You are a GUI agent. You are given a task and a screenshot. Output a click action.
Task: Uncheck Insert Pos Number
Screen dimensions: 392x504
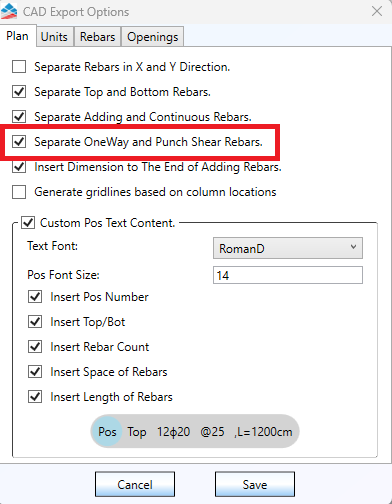tap(35, 297)
